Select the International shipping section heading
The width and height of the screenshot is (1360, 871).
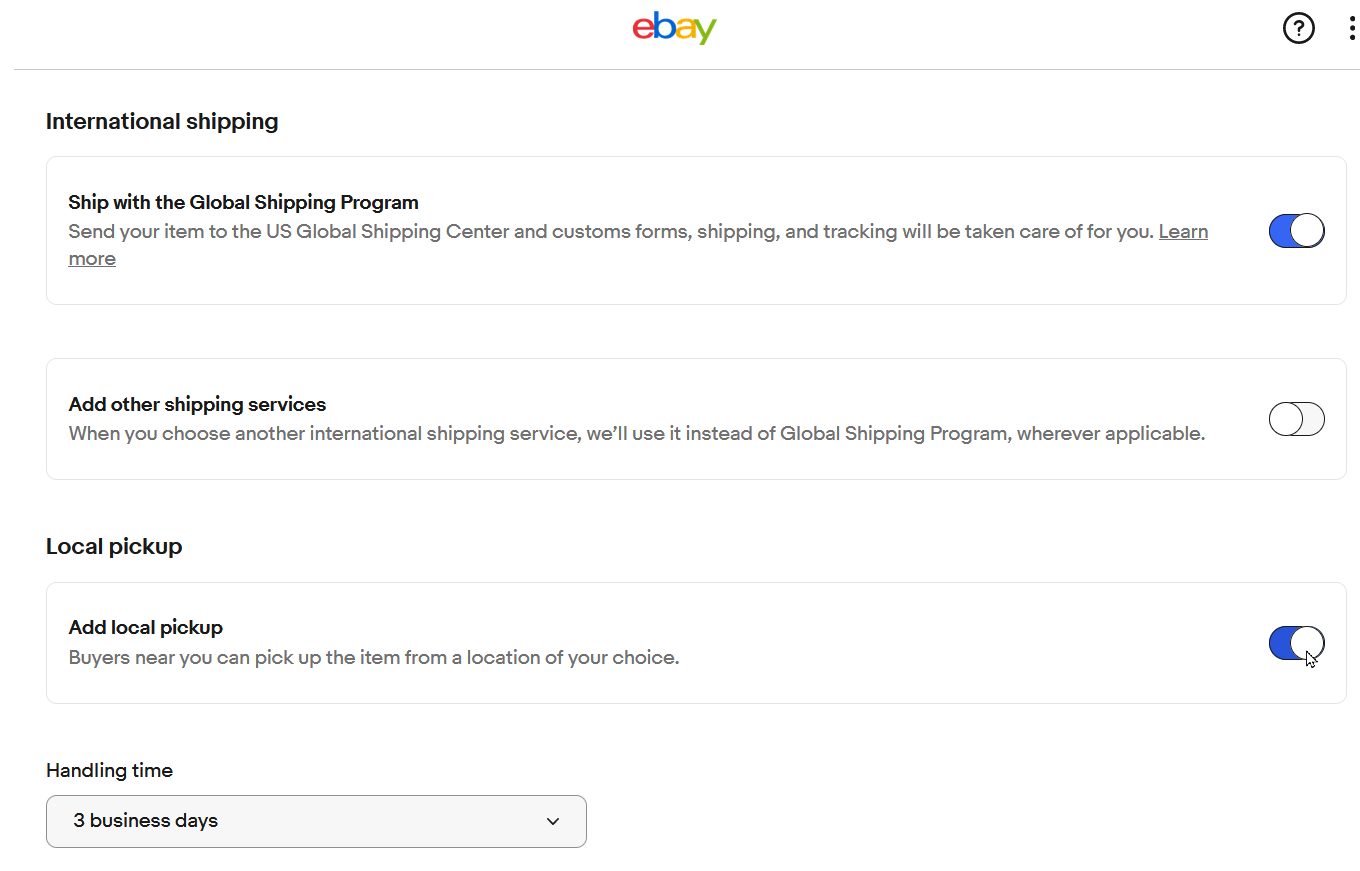(162, 121)
